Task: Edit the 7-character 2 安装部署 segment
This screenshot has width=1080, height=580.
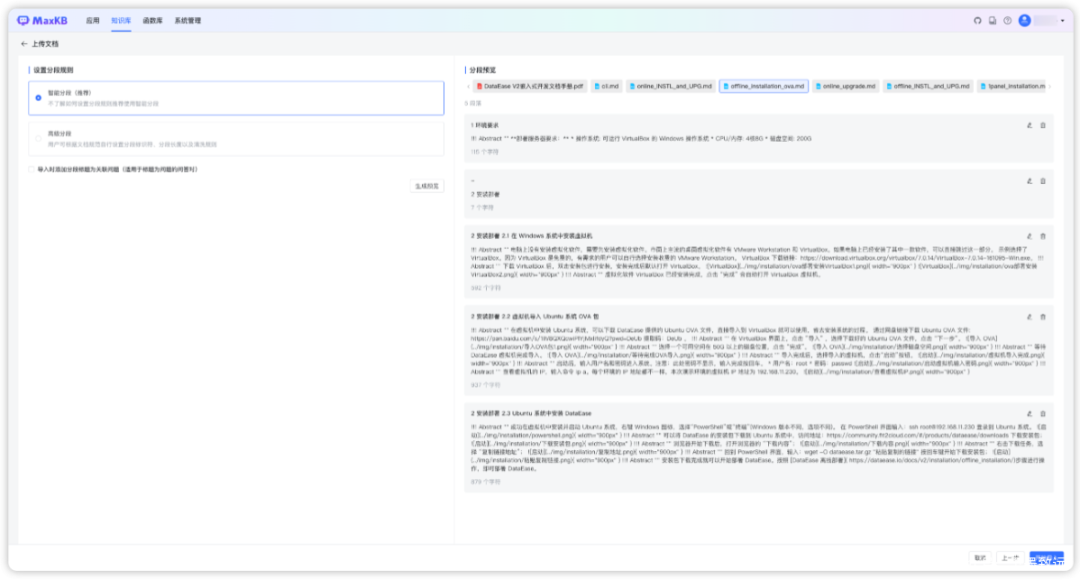Action: click(1030, 181)
